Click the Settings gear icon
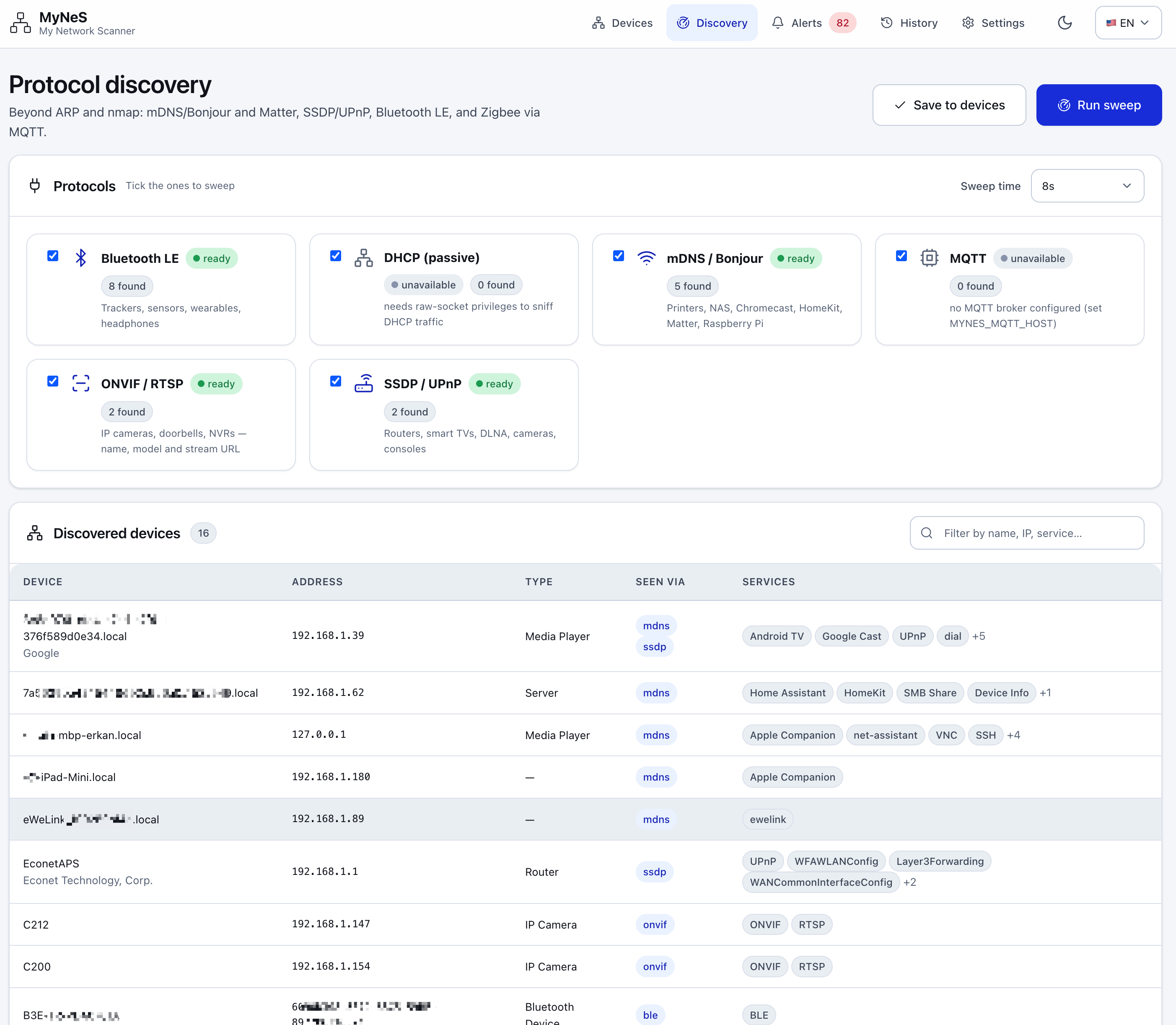This screenshot has width=1176, height=1025. point(968,23)
